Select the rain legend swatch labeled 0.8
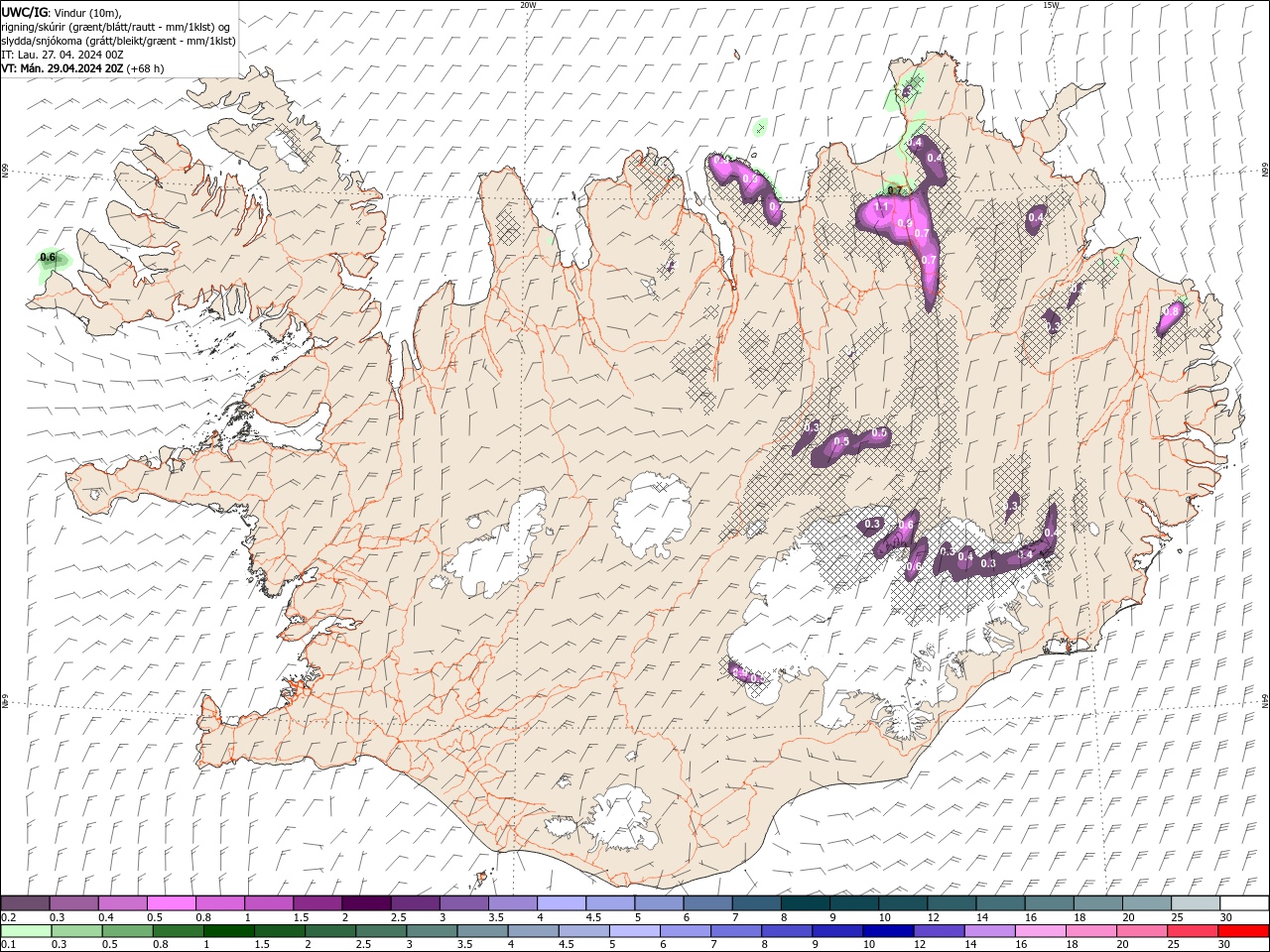This screenshot has width=1270, height=952. (x=178, y=931)
